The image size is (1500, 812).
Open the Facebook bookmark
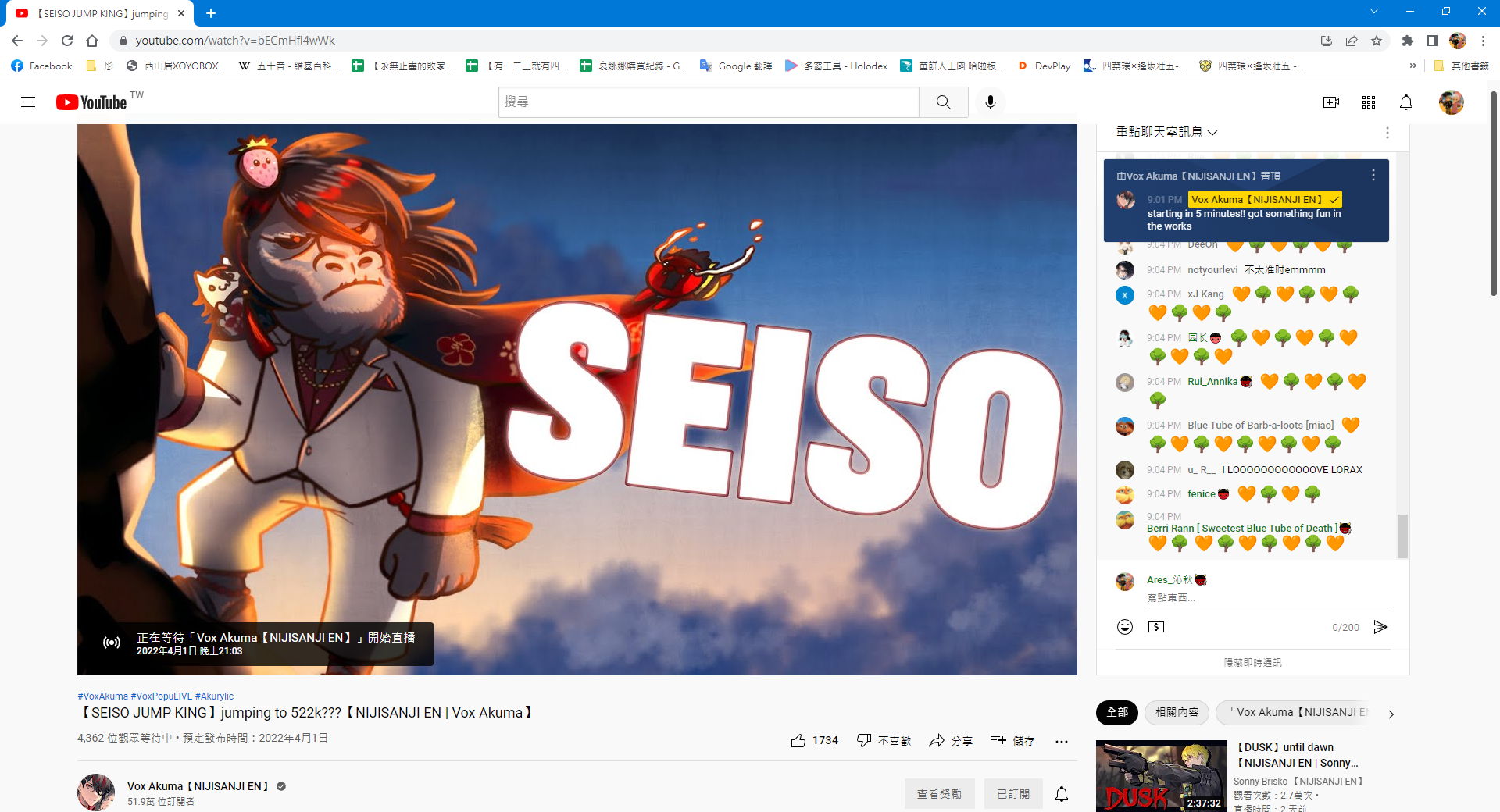tap(42, 66)
